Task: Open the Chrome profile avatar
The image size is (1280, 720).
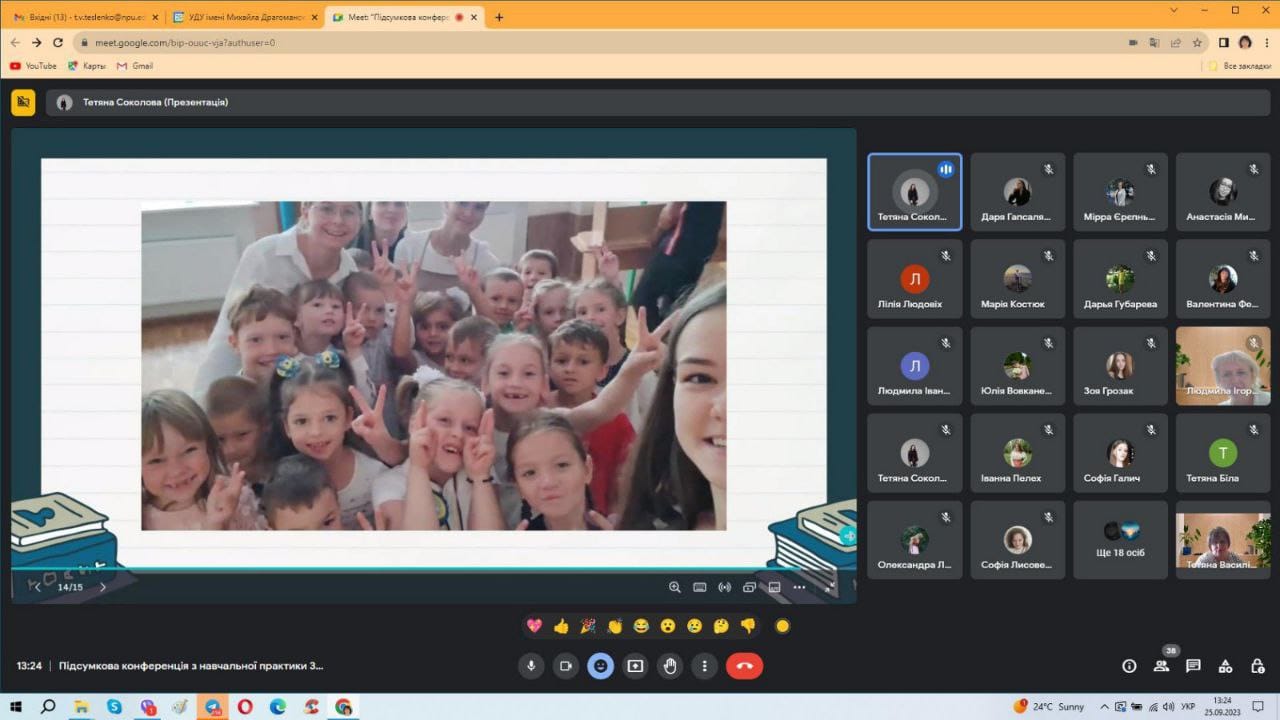Action: tap(1245, 43)
